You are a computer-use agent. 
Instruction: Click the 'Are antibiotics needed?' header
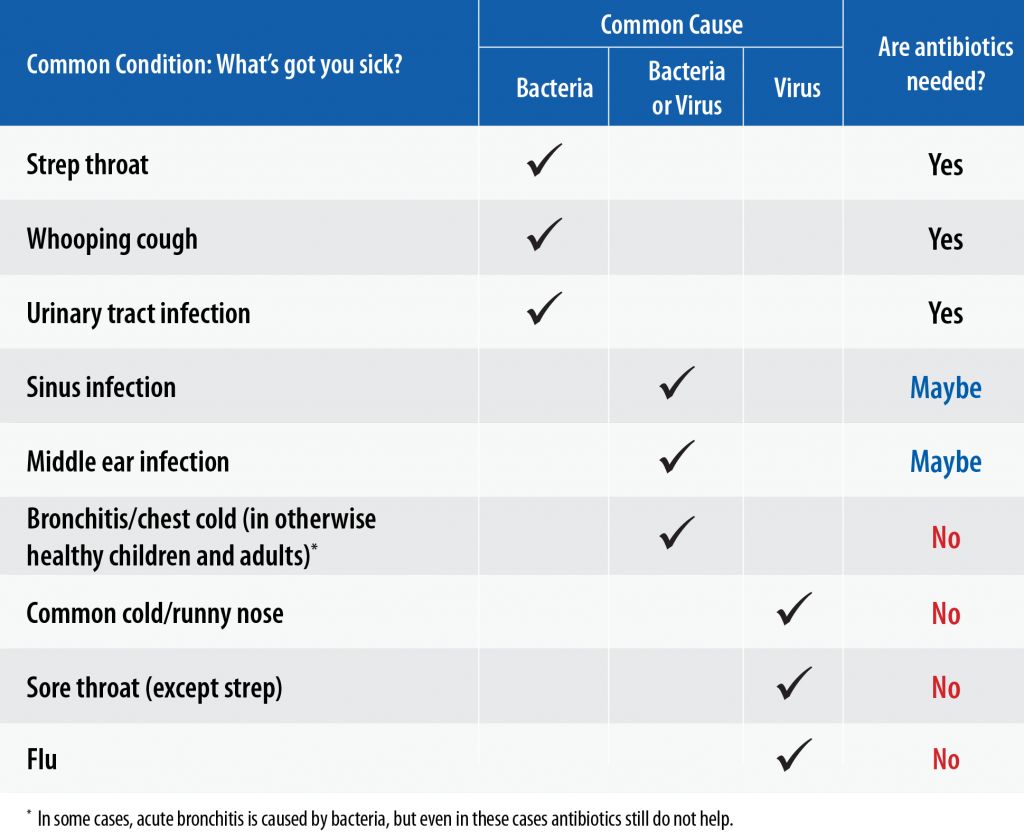(945, 64)
